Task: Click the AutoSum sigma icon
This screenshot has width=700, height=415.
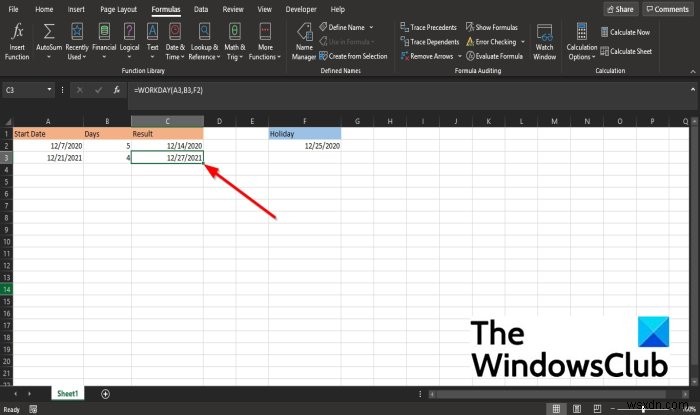Action: click(49, 32)
